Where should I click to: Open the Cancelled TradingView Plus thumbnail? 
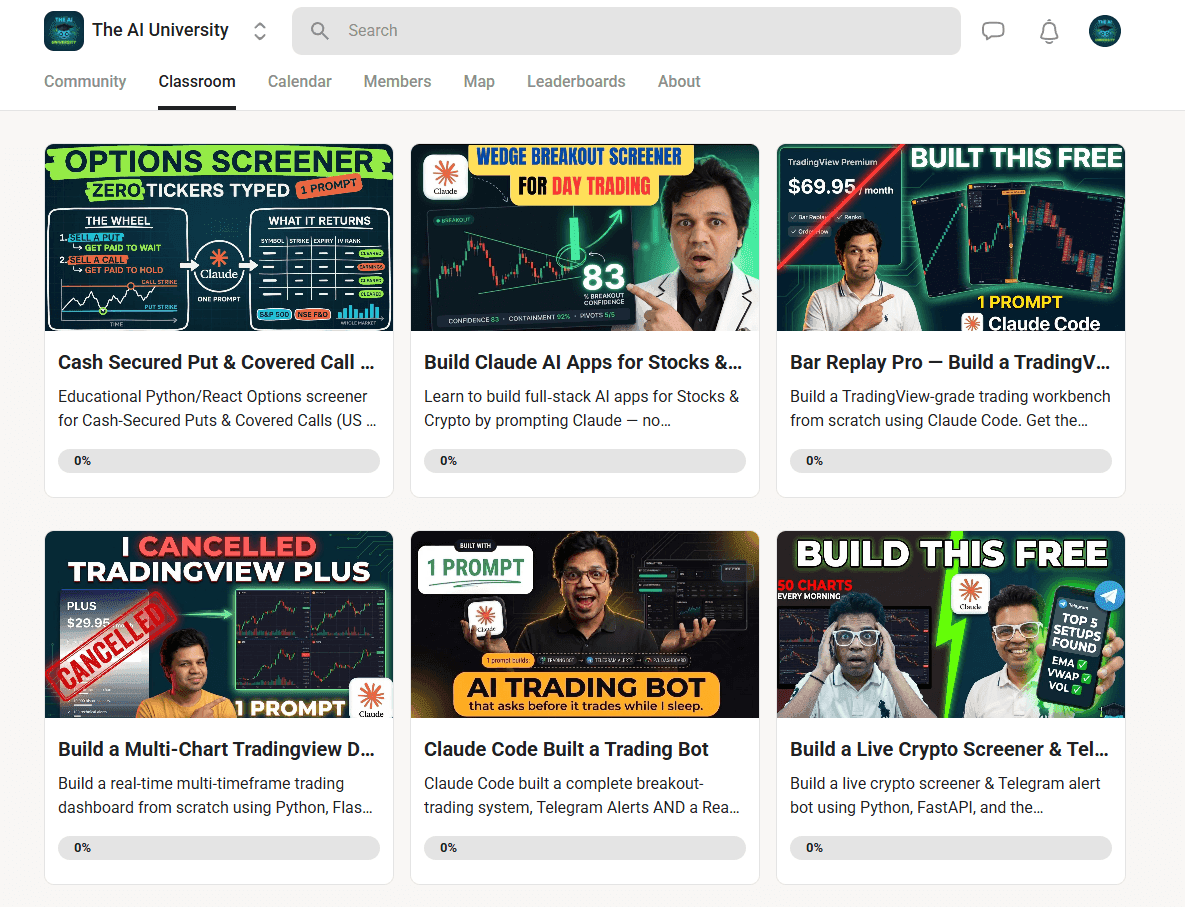[219, 624]
